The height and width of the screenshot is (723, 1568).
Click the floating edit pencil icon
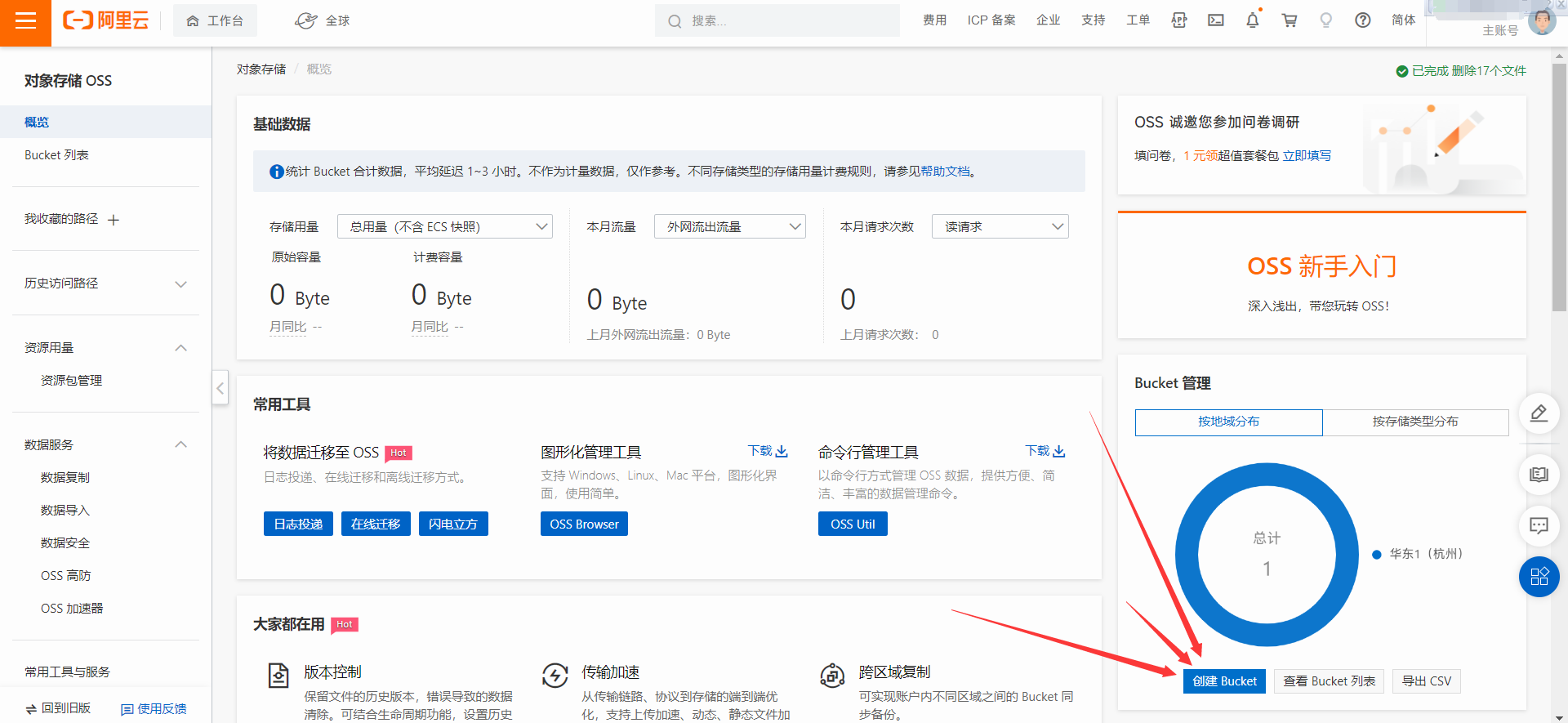point(1539,413)
